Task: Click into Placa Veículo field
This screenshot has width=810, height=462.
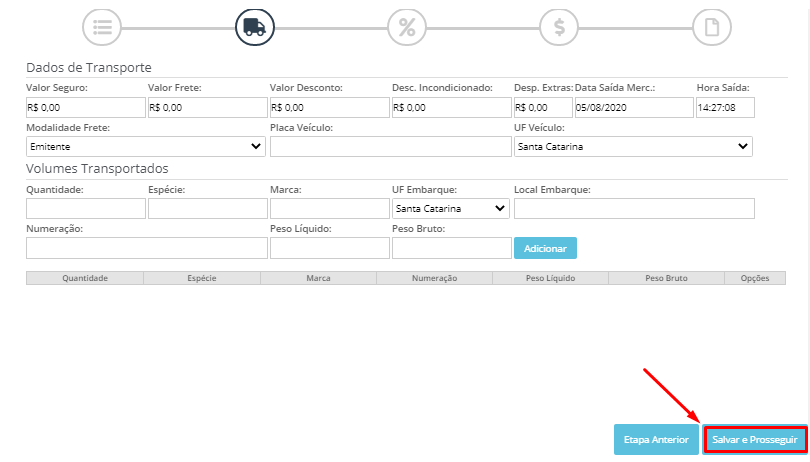Action: pos(391,146)
